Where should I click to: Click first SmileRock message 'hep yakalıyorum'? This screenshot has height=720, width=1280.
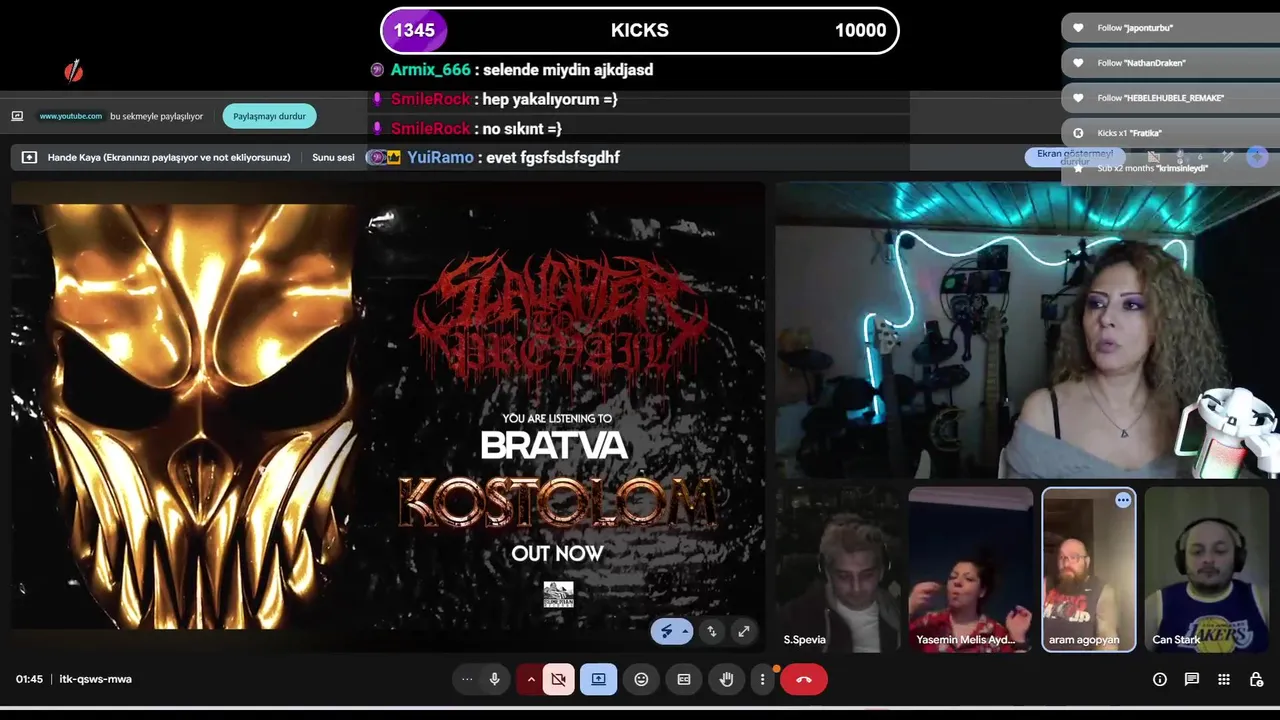(549, 99)
